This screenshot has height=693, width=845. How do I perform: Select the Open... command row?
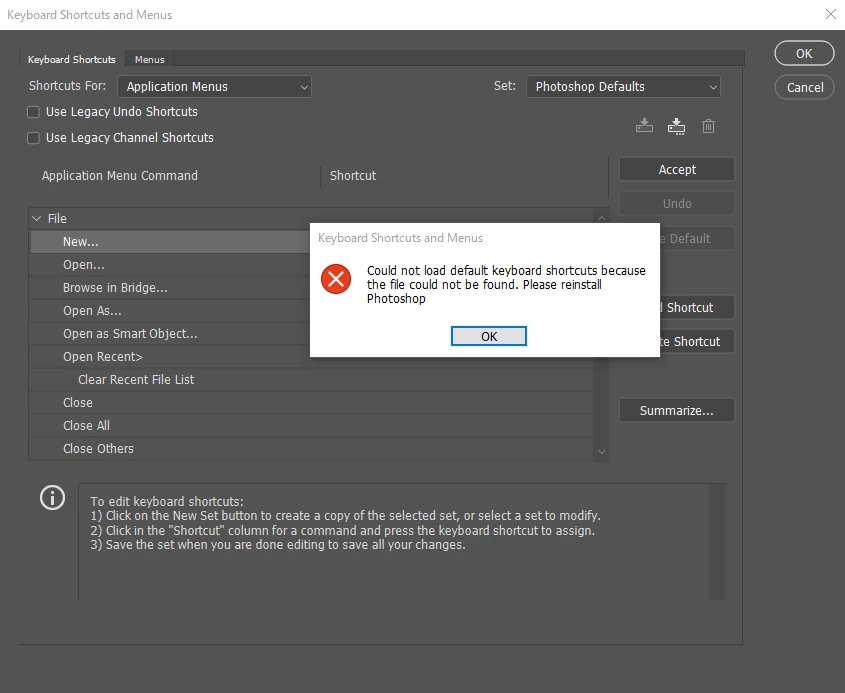pyautogui.click(x=170, y=265)
